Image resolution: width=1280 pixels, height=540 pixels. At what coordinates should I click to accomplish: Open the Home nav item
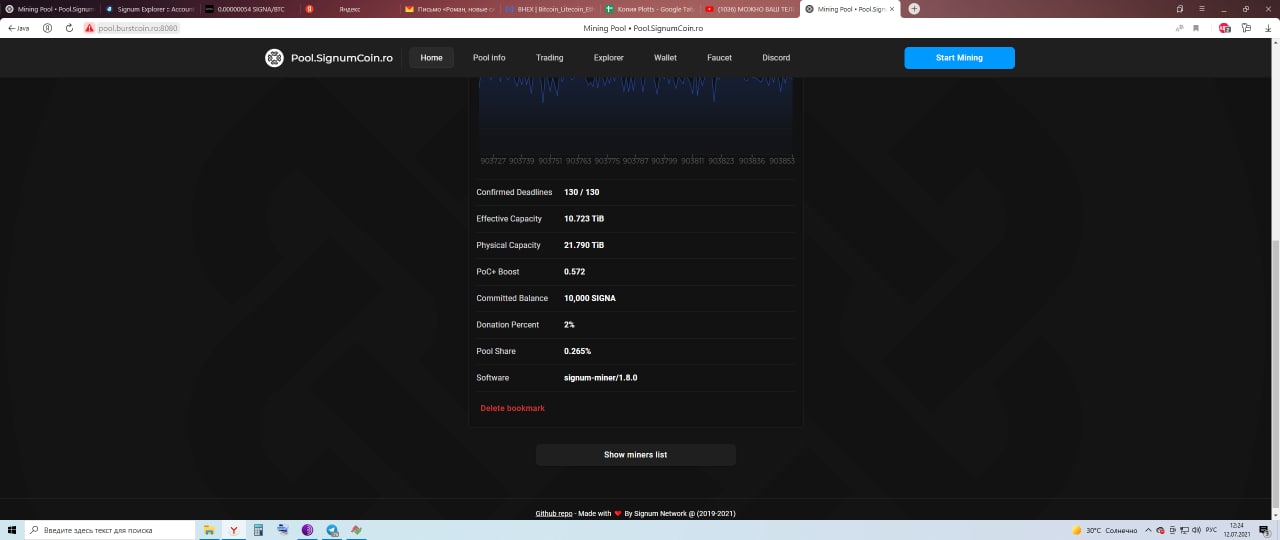431,58
